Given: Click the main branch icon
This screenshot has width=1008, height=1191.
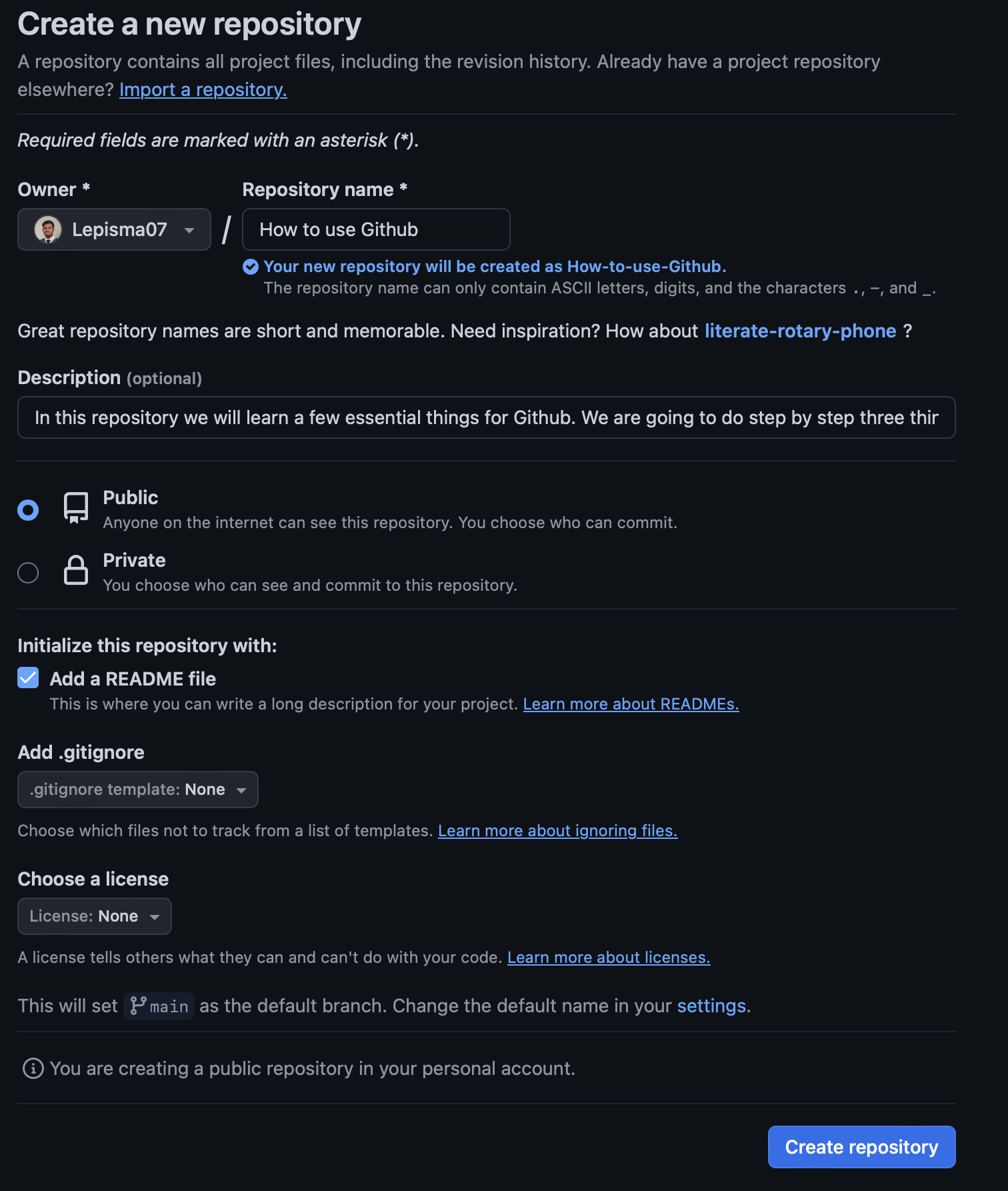Looking at the screenshot, I should [139, 1006].
